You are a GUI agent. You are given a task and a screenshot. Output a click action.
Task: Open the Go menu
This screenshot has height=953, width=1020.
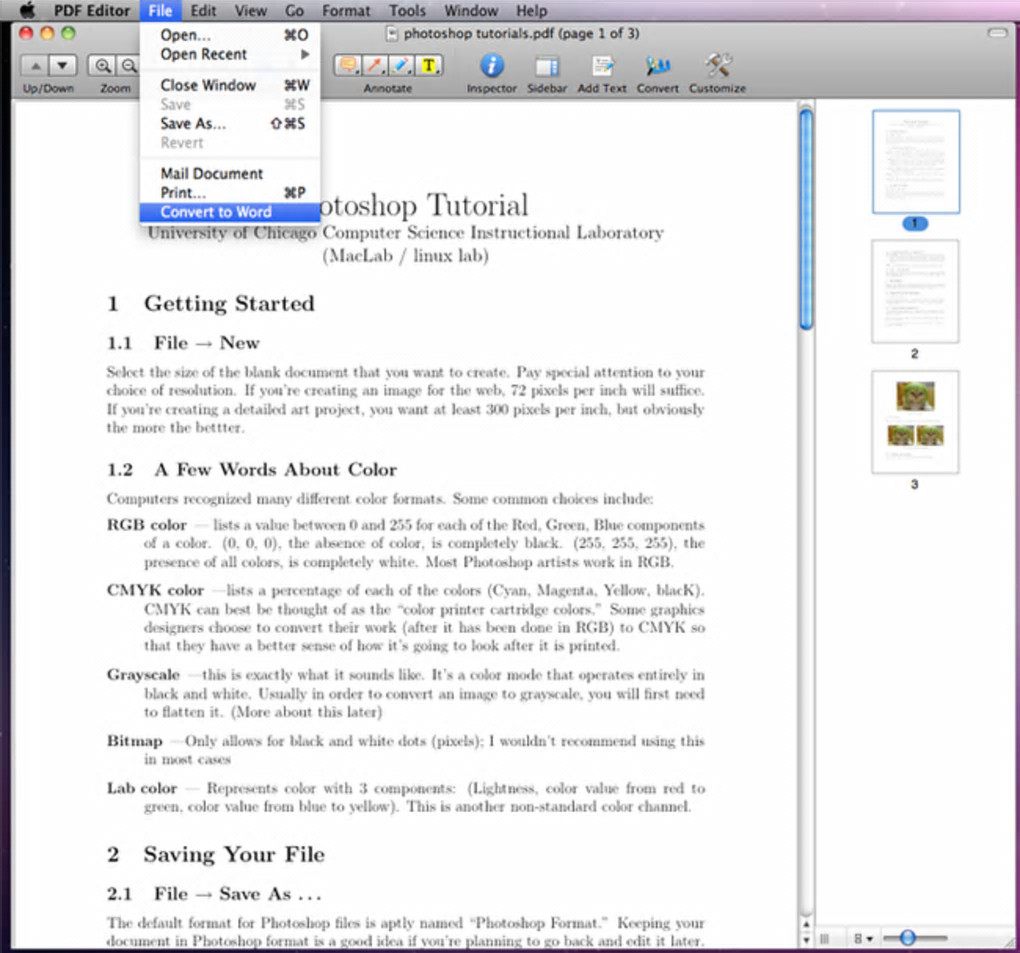[x=294, y=10]
